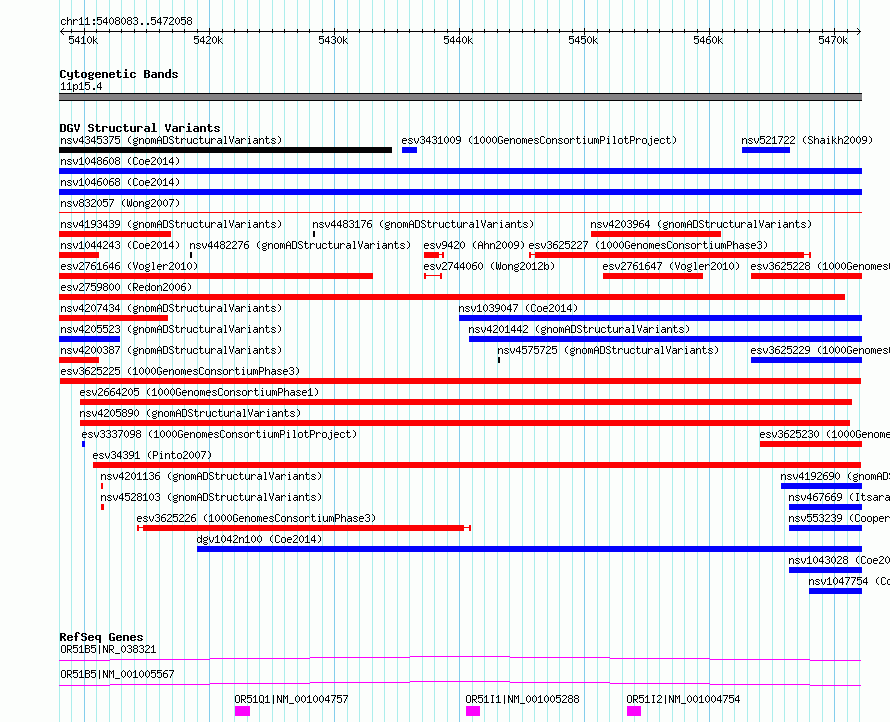The height and width of the screenshot is (722, 890).
Task: Open nsv1039047 Coe2014 variant label
Action: (x=518, y=308)
